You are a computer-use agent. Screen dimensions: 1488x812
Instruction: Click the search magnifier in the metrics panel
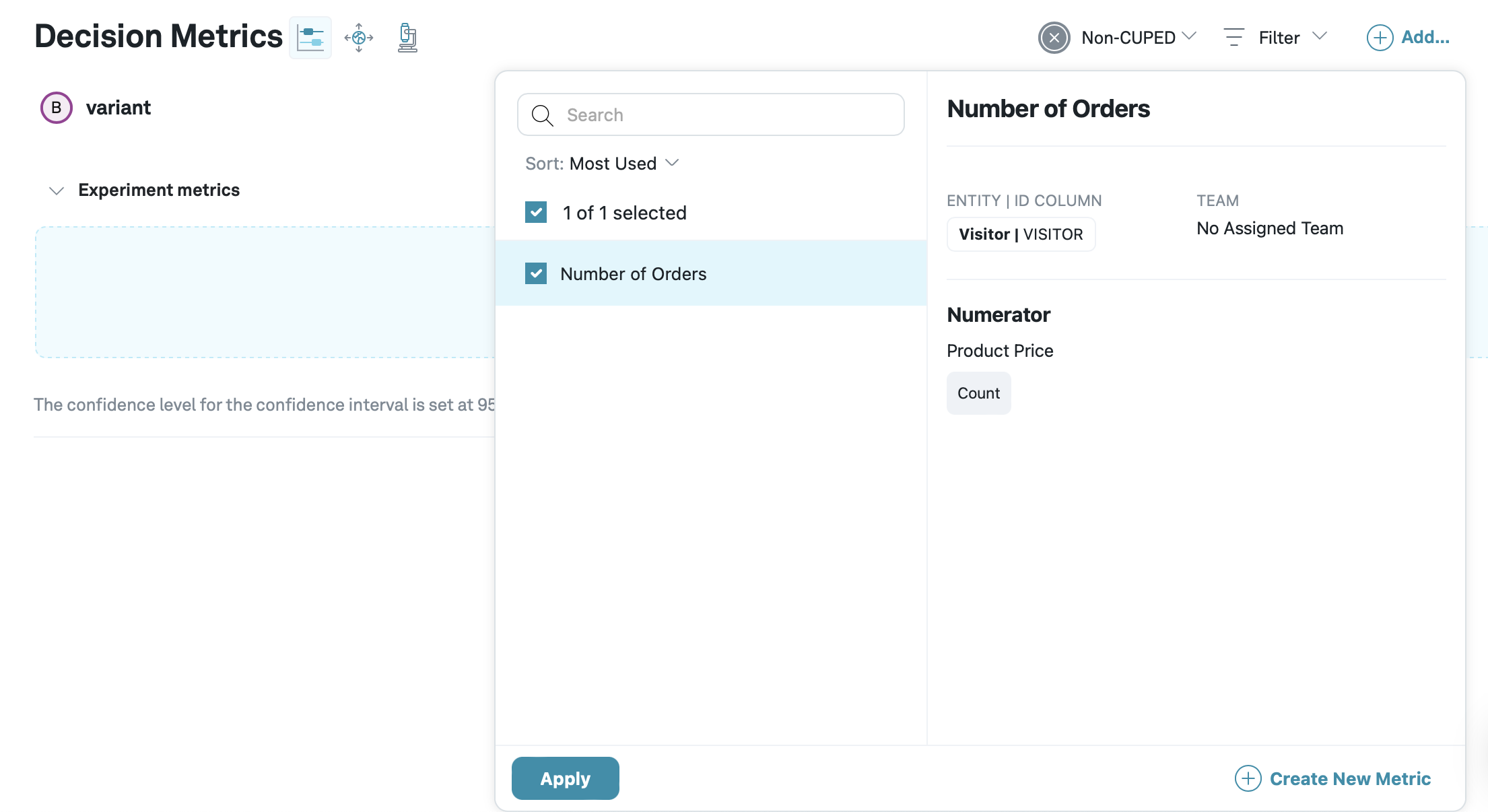(543, 115)
